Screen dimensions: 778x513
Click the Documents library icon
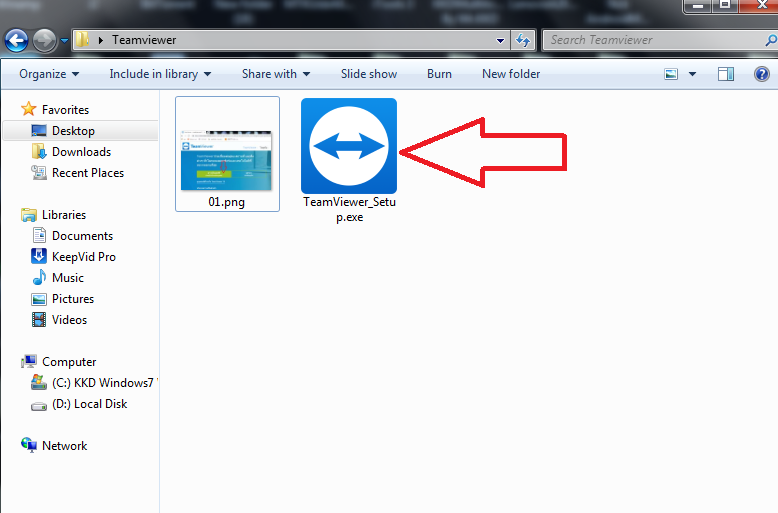(39, 235)
